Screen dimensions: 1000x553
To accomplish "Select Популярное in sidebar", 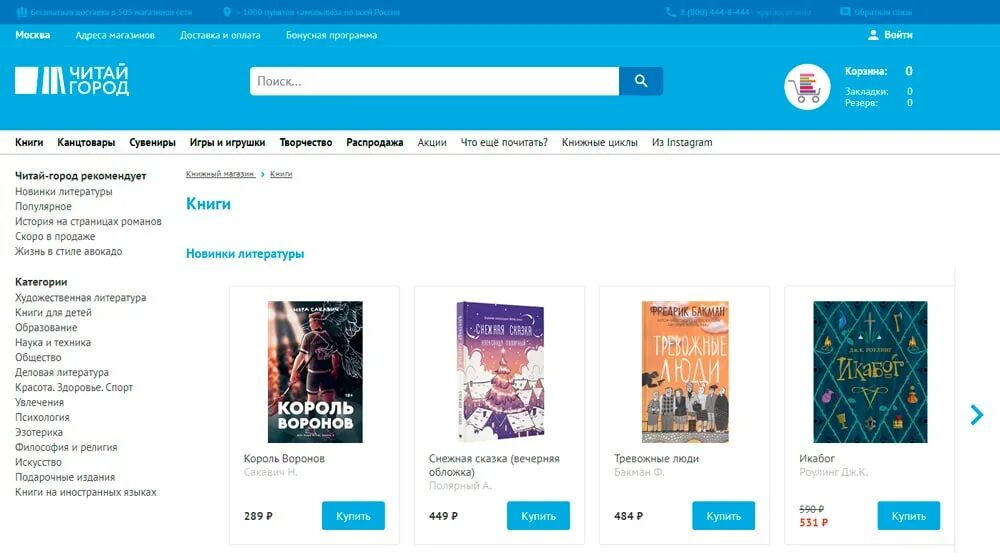I will [43, 206].
